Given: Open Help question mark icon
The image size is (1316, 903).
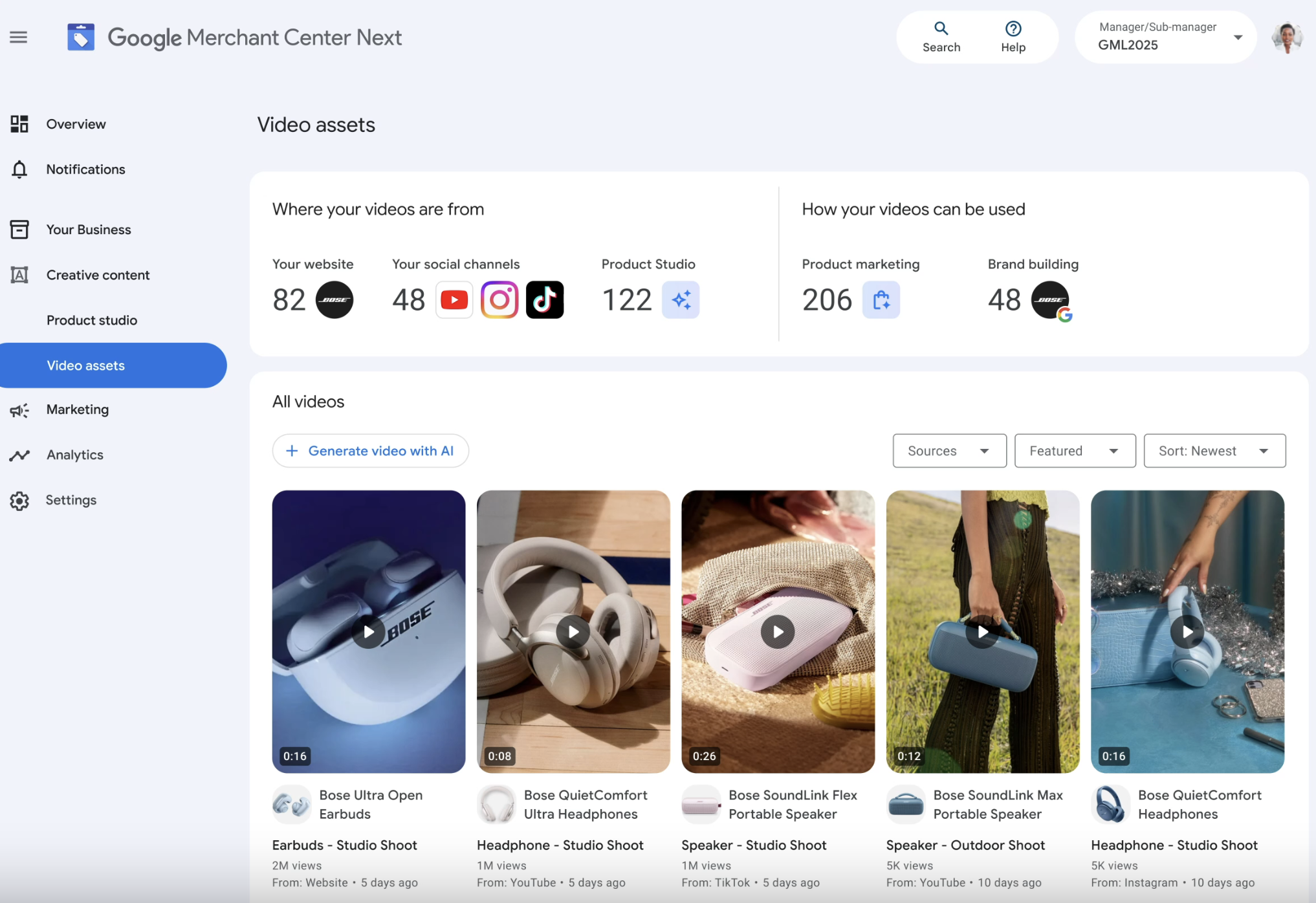Looking at the screenshot, I should [x=1013, y=28].
